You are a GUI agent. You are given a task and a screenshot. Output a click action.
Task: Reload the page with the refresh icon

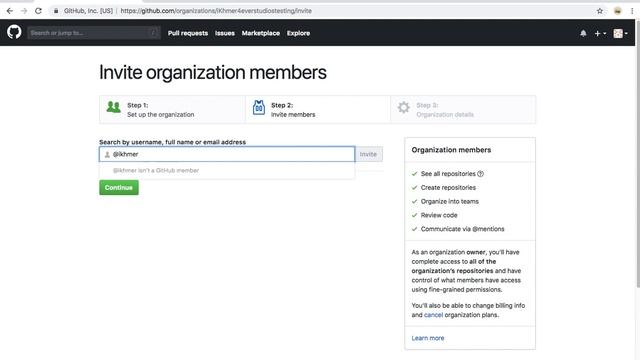tap(38, 11)
